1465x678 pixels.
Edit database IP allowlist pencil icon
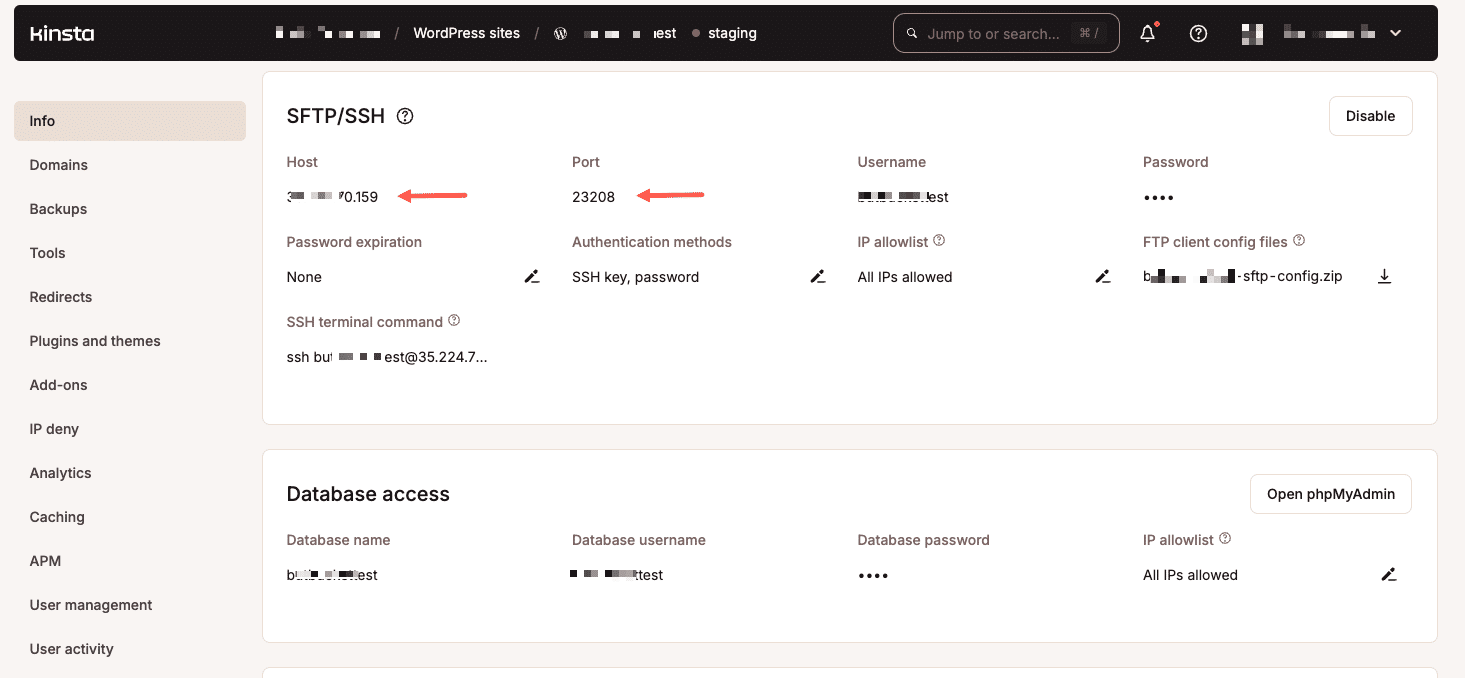[1388, 575]
